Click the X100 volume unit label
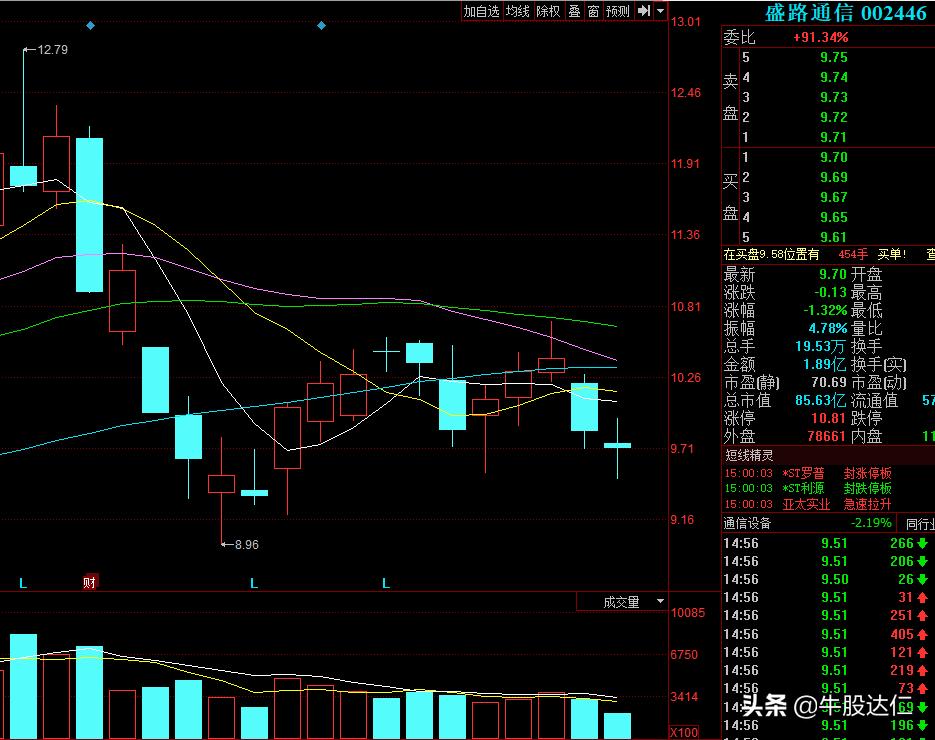The image size is (935, 740). (x=684, y=733)
